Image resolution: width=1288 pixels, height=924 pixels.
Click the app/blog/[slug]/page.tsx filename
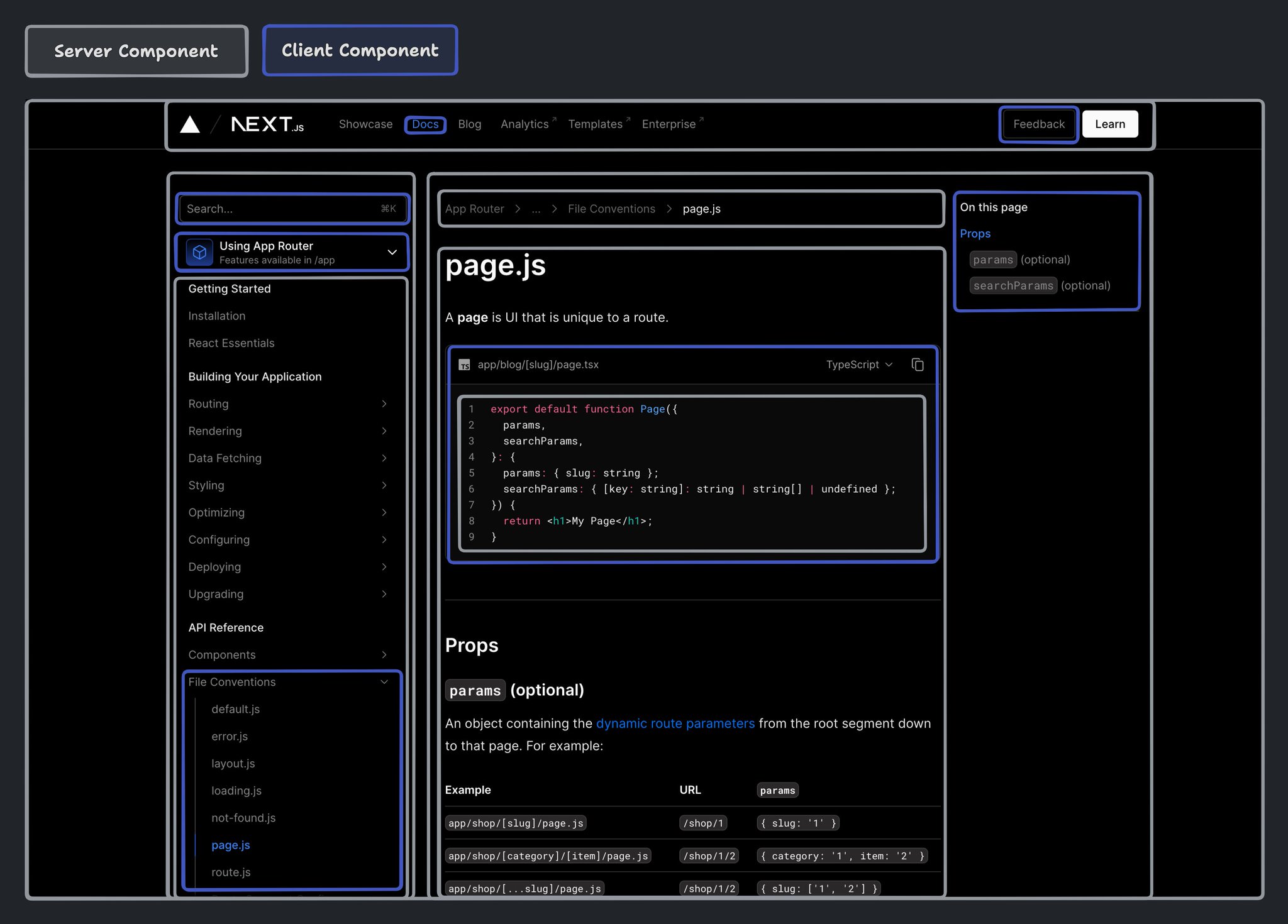(538, 365)
